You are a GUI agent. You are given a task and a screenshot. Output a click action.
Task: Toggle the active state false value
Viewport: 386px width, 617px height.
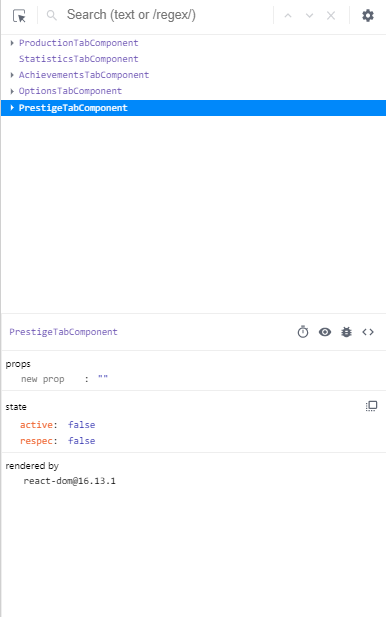pyautogui.click(x=81, y=425)
